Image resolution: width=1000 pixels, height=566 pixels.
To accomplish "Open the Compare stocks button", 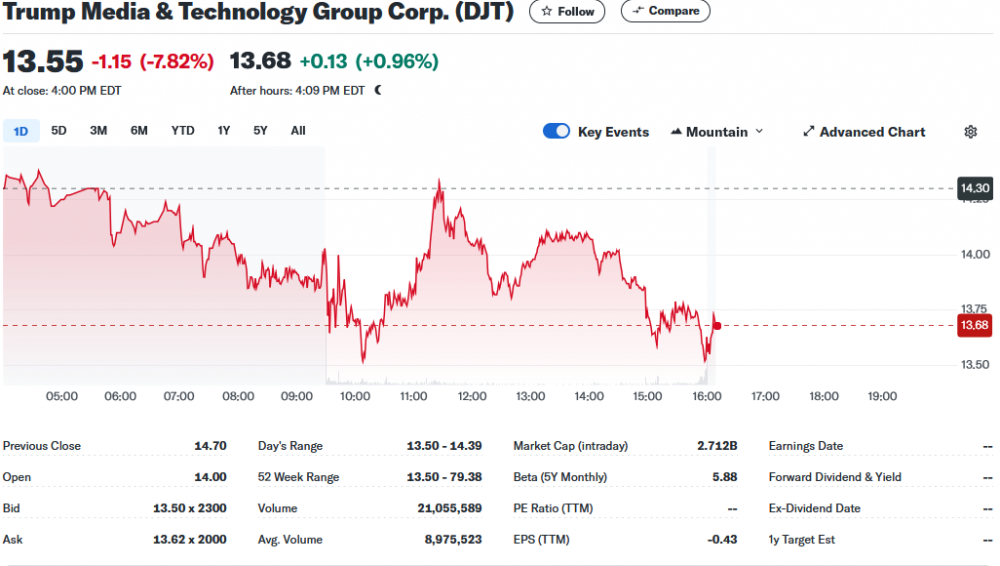I will click(x=665, y=12).
